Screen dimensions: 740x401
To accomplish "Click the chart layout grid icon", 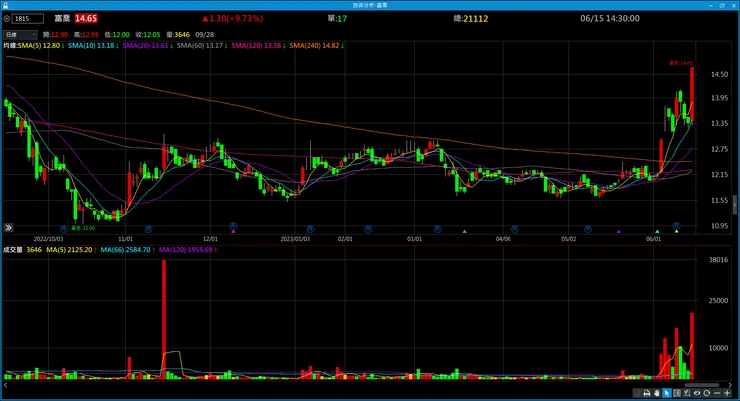I will coord(677,393).
